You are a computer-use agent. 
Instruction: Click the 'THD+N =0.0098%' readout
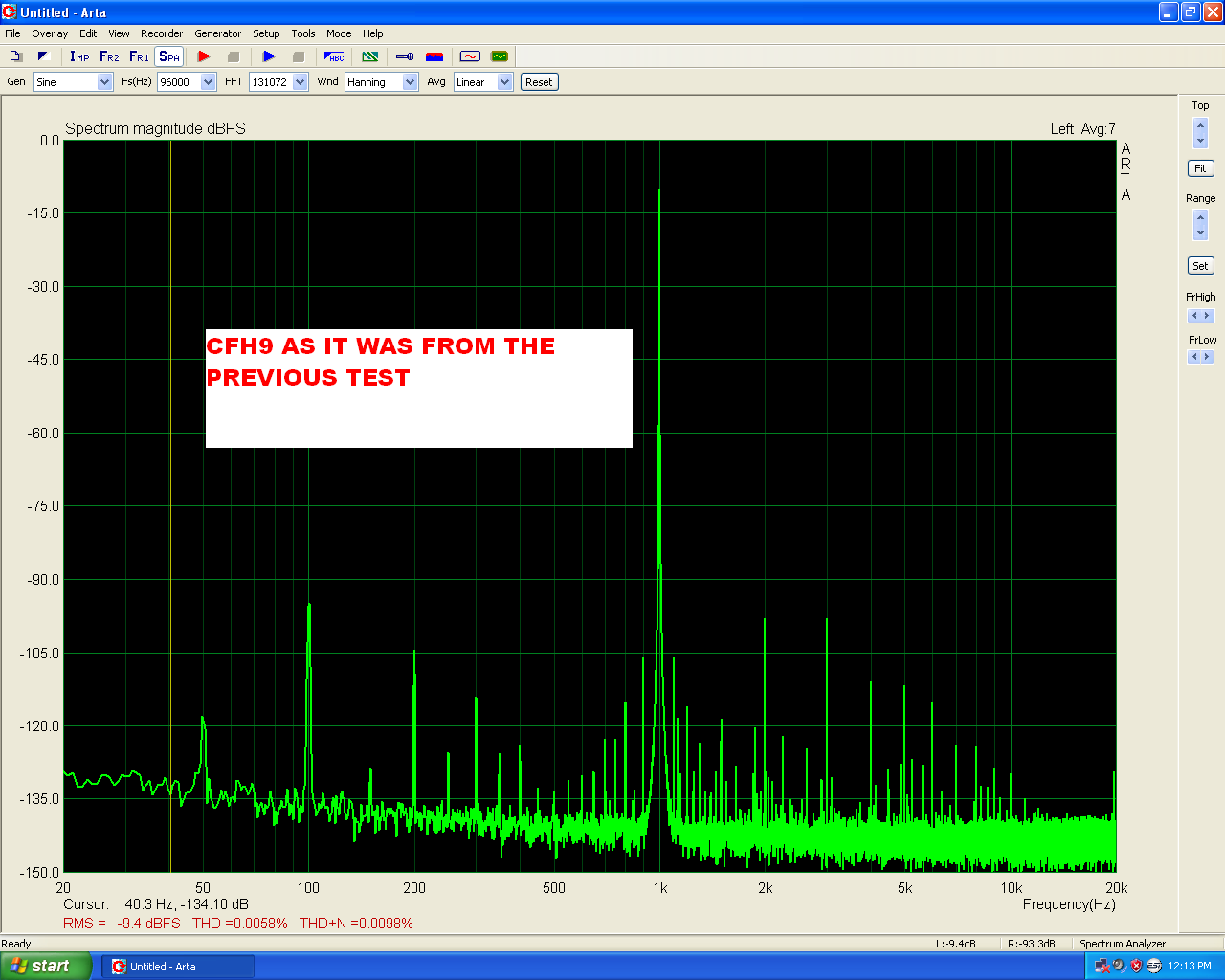click(x=356, y=924)
